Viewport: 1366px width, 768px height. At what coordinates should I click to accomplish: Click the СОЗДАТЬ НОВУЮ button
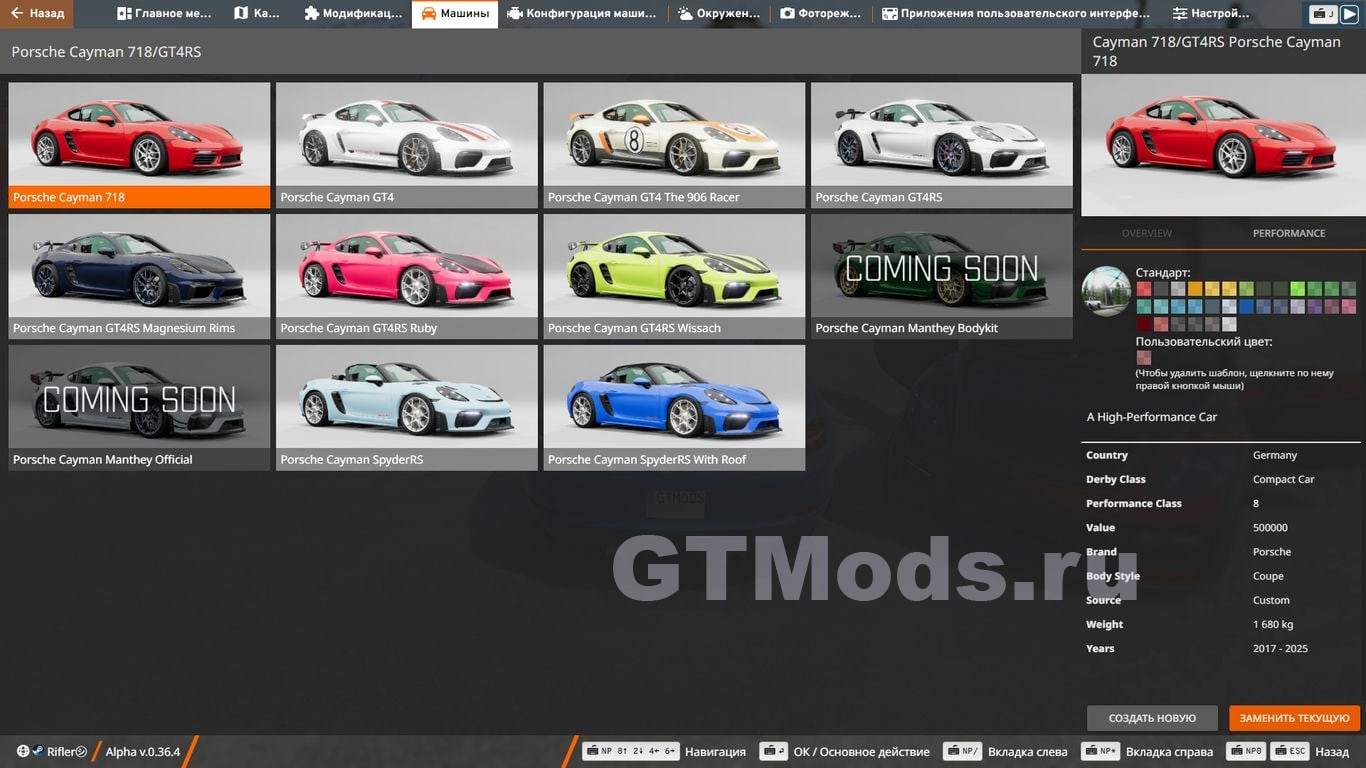point(1152,718)
